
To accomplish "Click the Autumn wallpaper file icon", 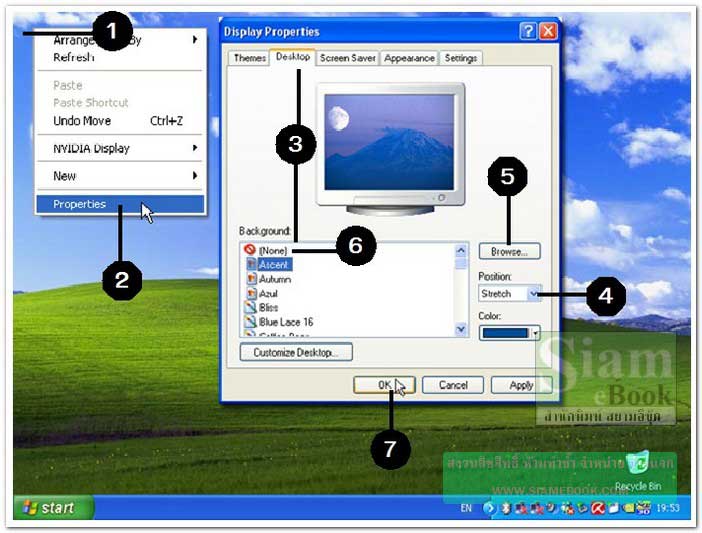I will point(252,279).
